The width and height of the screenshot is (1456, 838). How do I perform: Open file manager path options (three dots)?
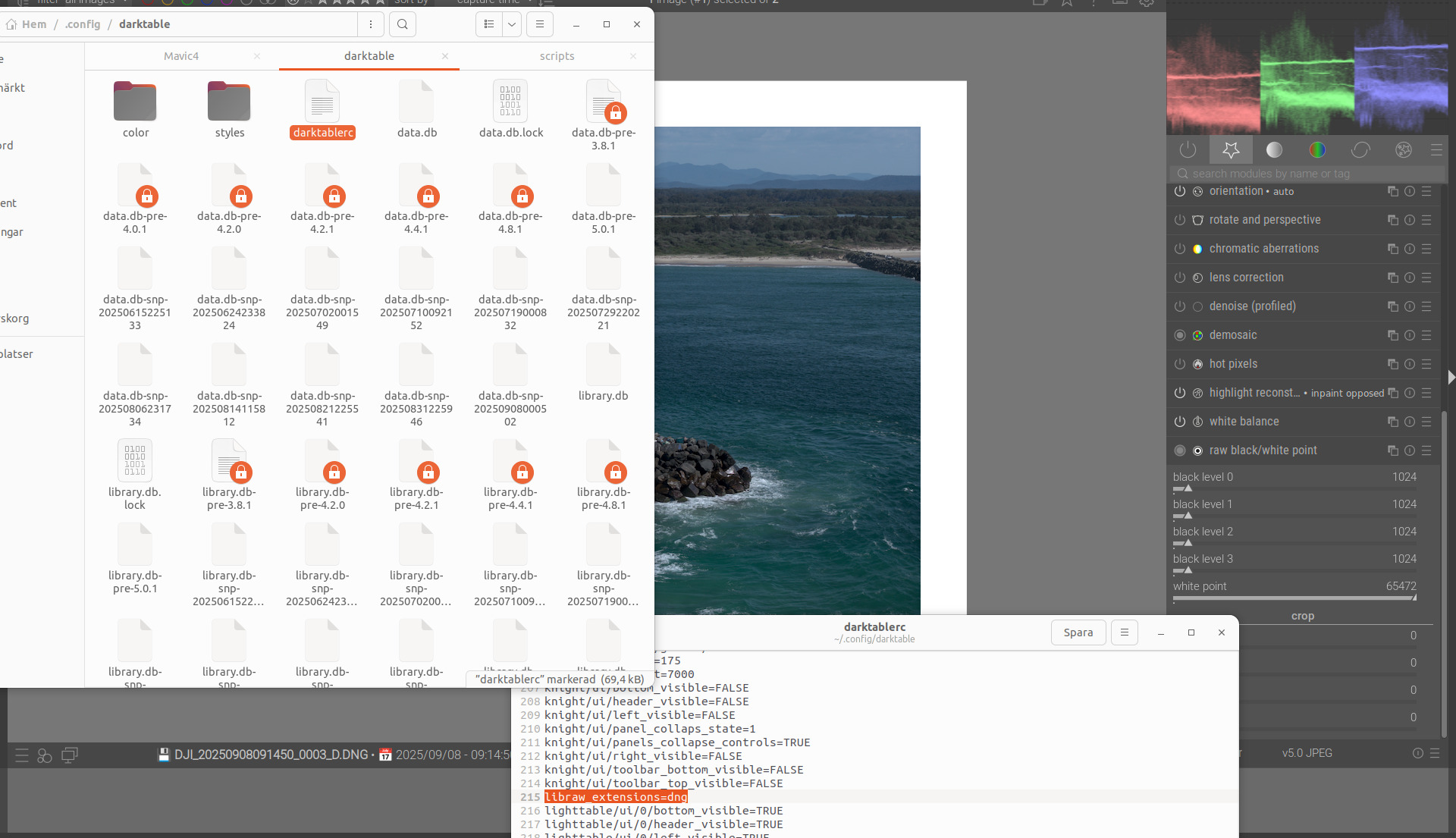370,24
